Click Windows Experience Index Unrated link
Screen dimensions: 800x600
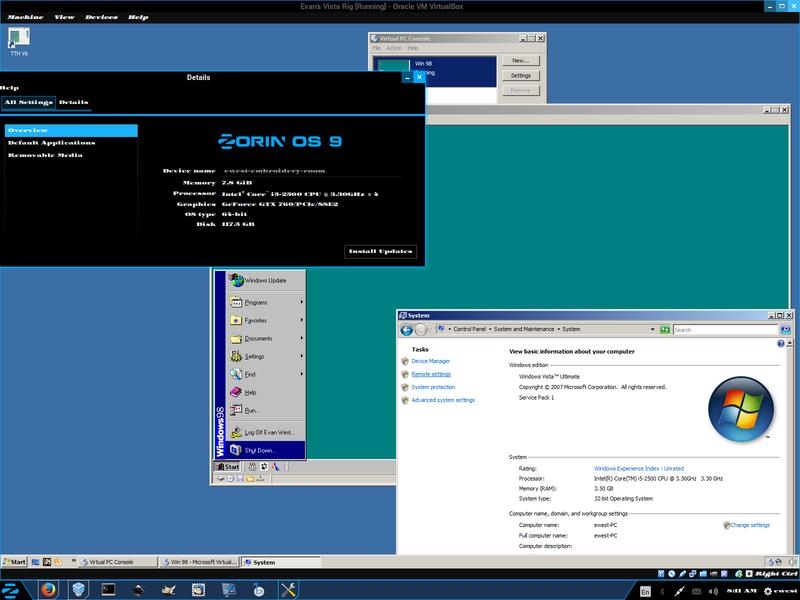(x=639, y=468)
